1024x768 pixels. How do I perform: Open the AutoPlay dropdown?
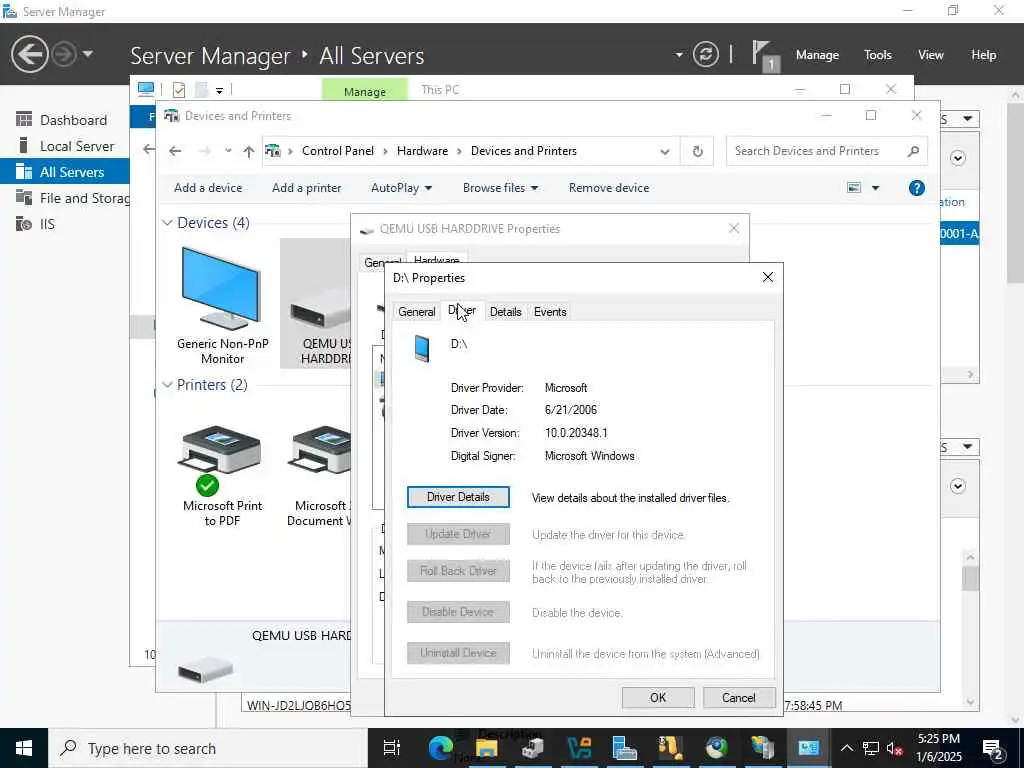401,188
